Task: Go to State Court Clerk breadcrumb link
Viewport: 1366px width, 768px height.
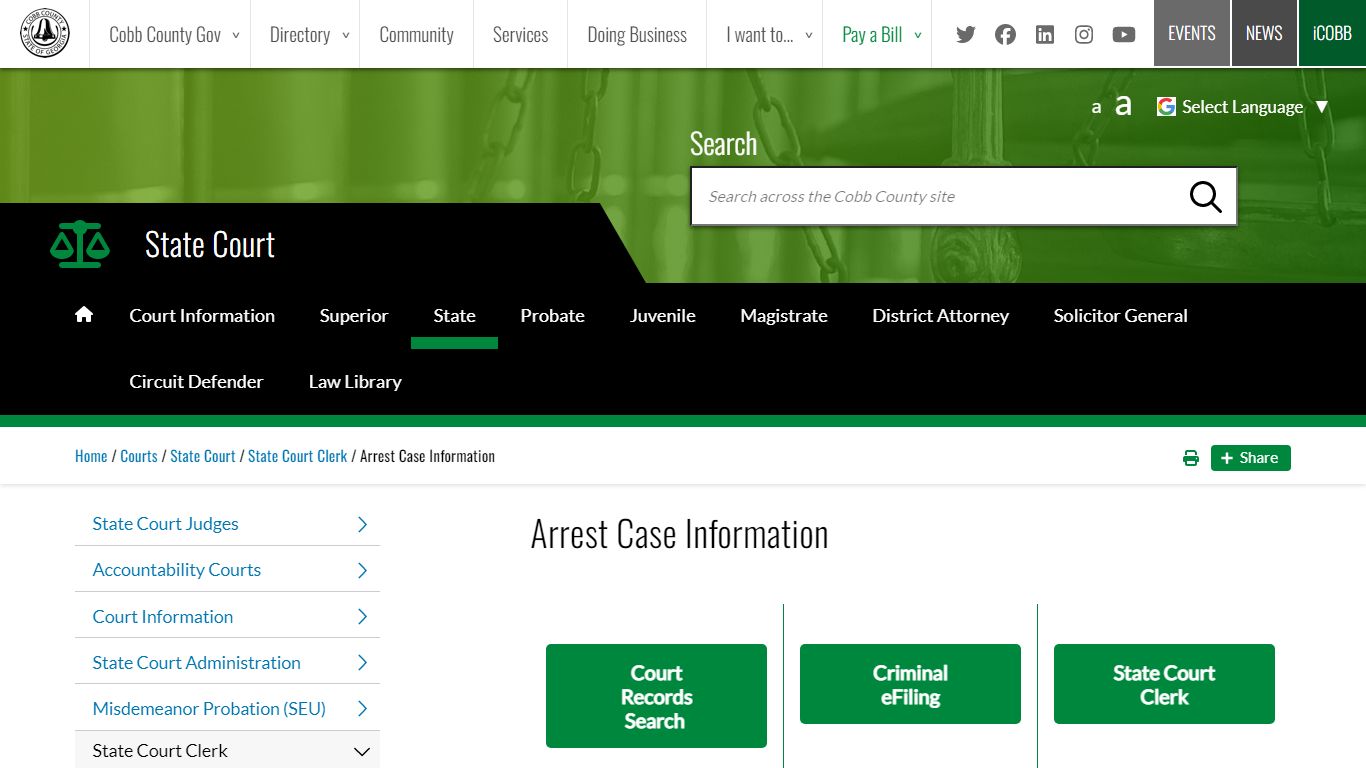Action: [298, 456]
